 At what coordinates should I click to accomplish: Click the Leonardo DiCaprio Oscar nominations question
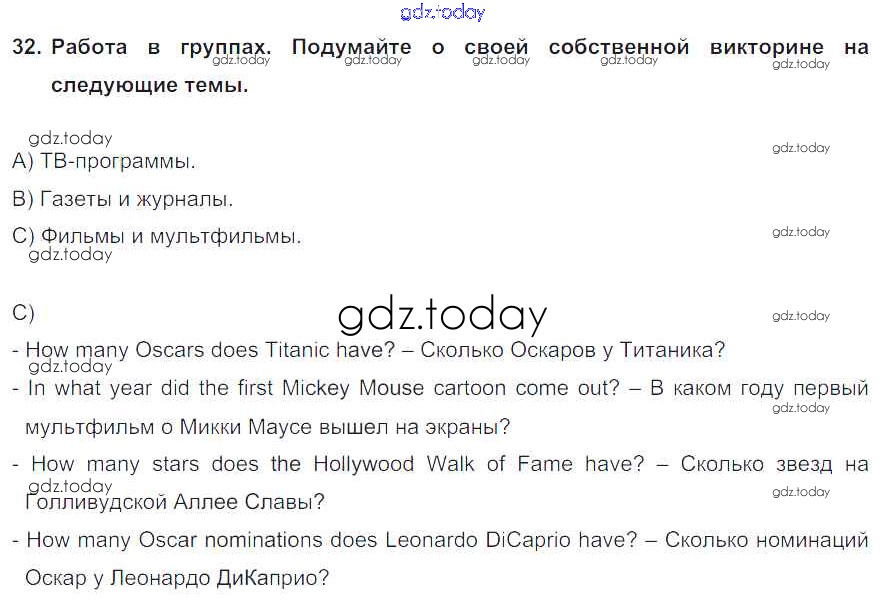(x=331, y=540)
